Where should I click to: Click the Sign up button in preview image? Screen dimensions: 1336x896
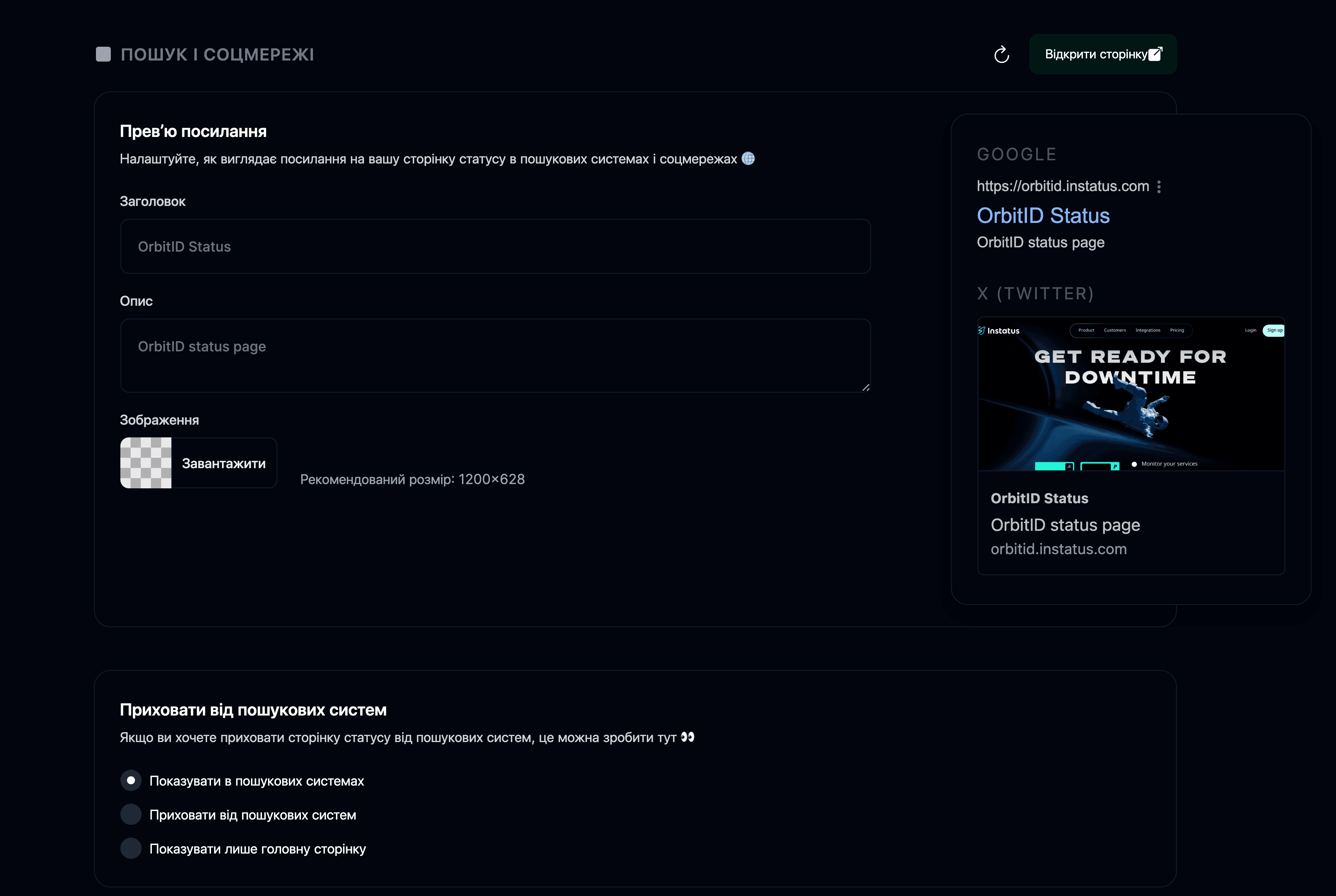[x=1274, y=330]
